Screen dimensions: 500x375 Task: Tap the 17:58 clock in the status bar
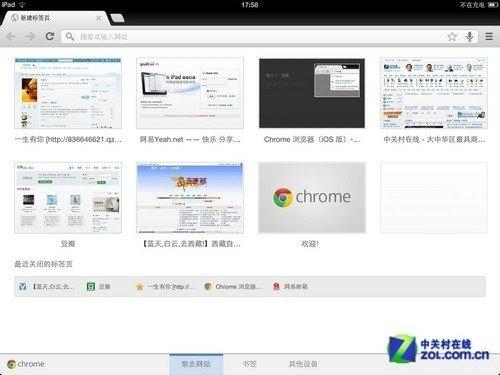coord(250,5)
